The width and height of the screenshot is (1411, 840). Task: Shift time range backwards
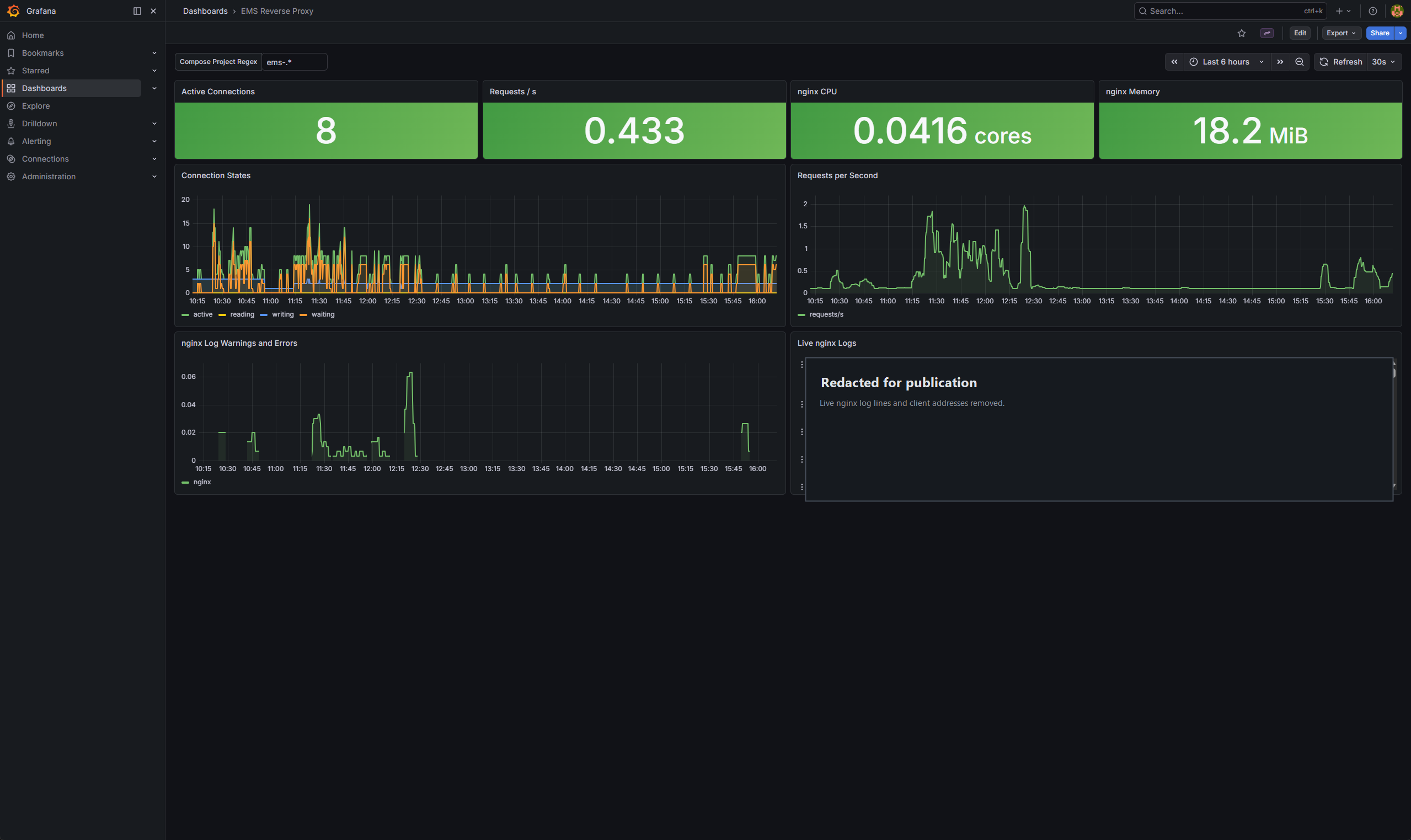pyautogui.click(x=1174, y=62)
